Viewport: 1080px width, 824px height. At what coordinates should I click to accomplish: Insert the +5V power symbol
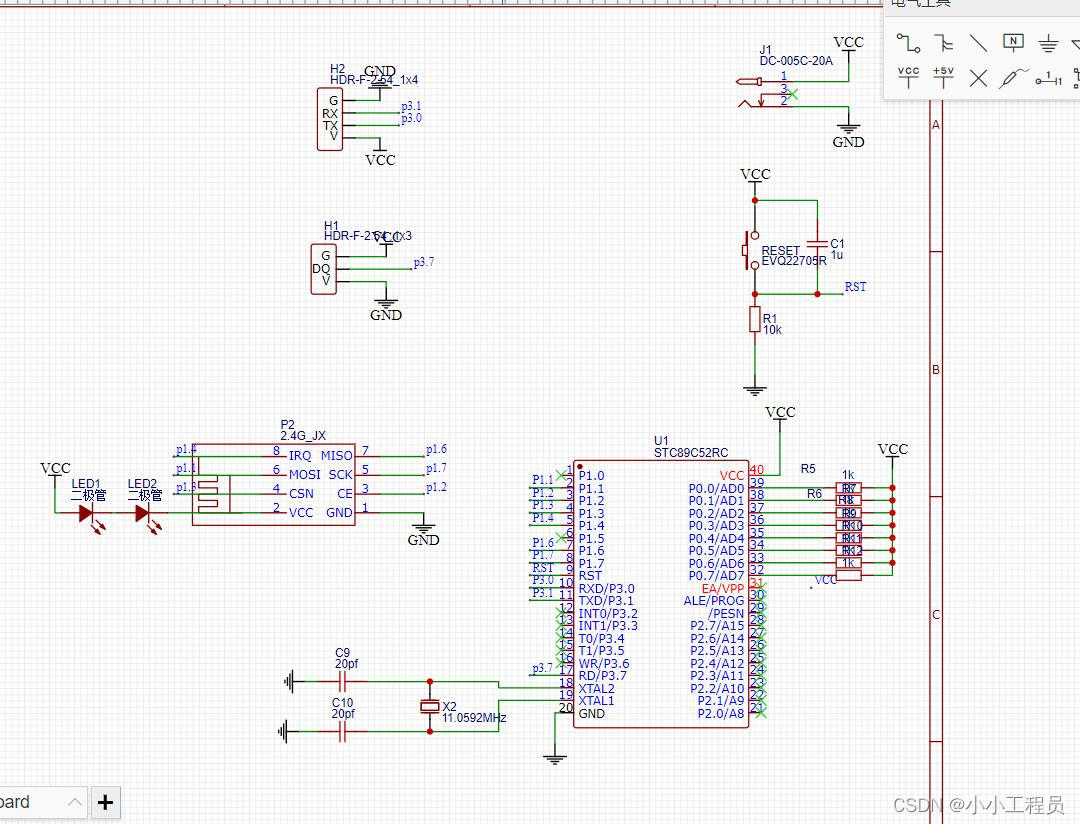(x=943, y=77)
